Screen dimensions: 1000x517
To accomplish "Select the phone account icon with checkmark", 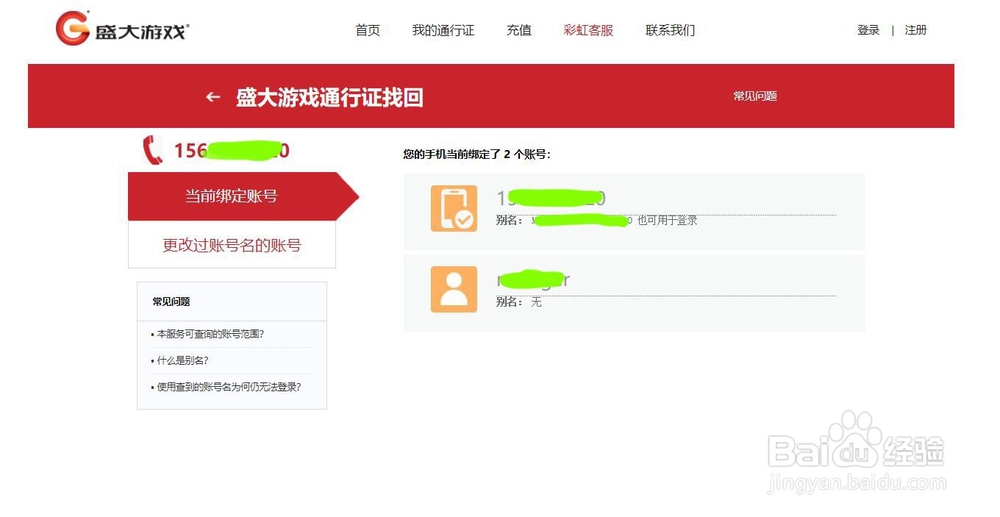I will 454,208.
